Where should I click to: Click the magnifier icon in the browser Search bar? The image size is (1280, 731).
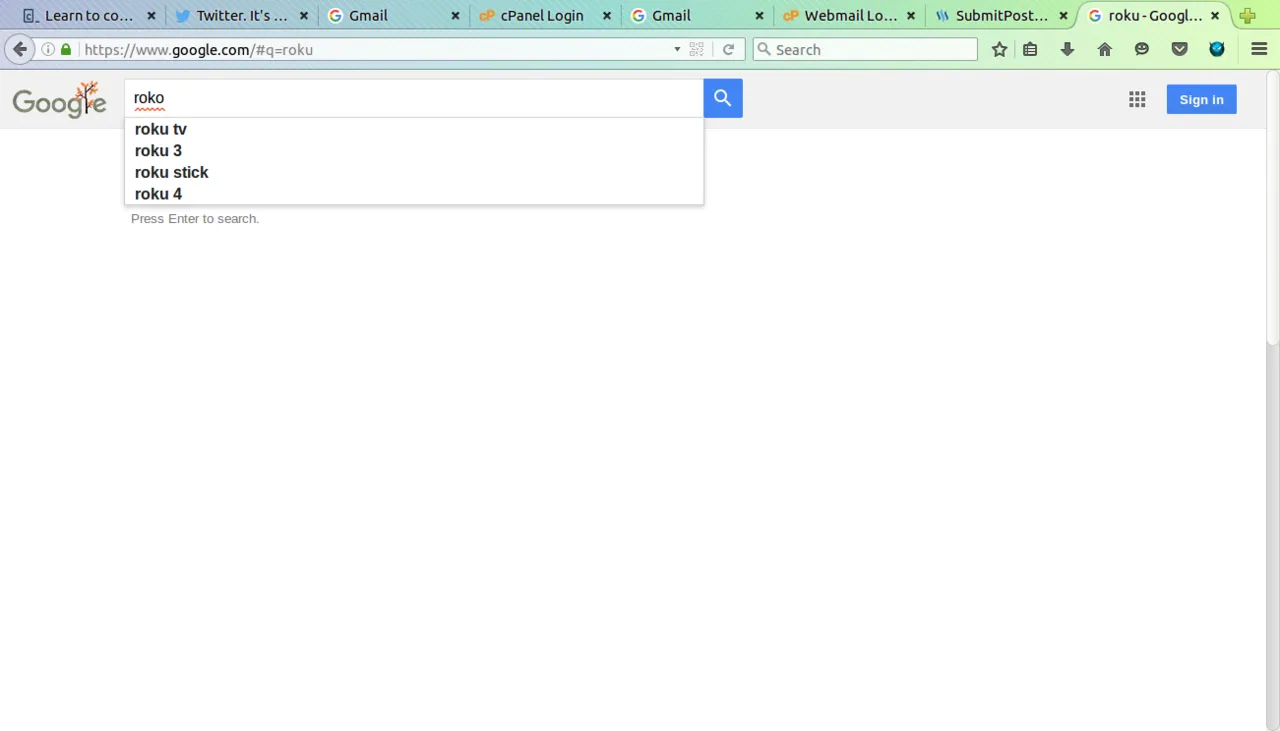pyautogui.click(x=764, y=49)
